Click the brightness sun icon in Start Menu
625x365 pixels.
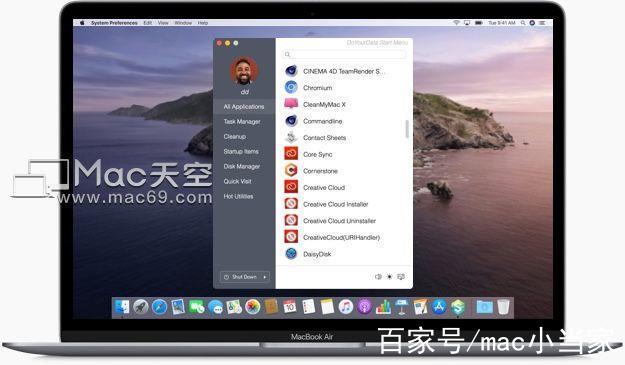click(389, 277)
